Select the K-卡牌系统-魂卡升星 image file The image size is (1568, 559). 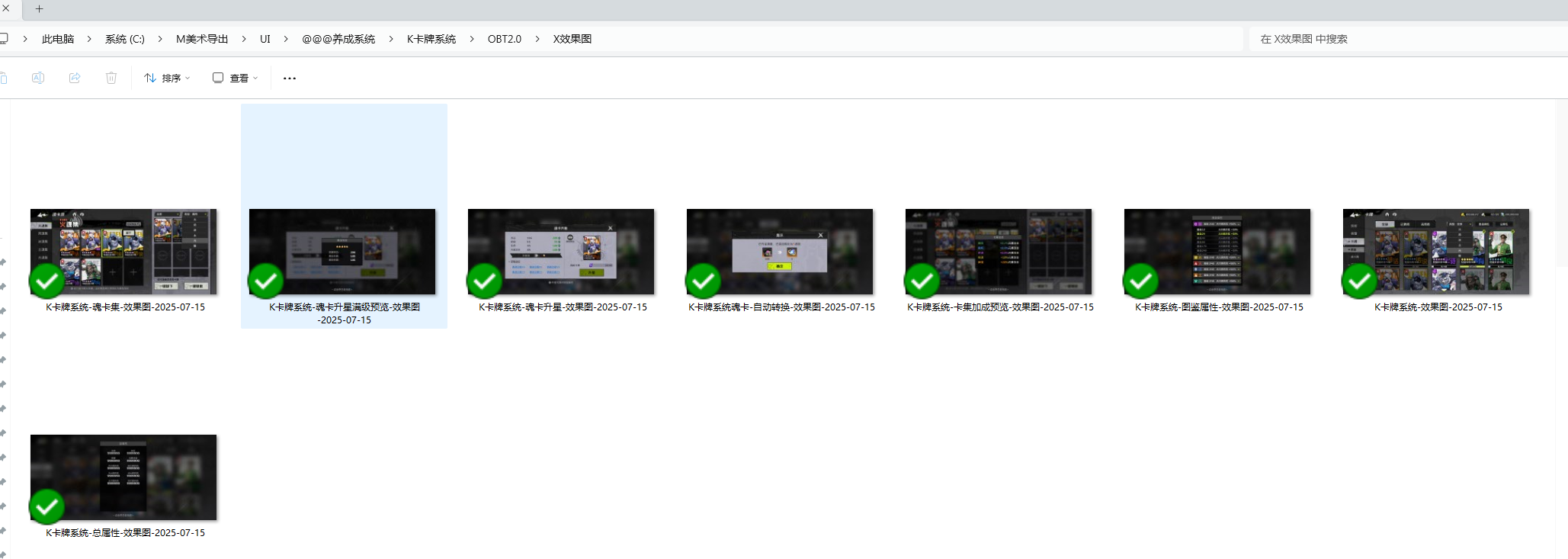pyautogui.click(x=561, y=252)
